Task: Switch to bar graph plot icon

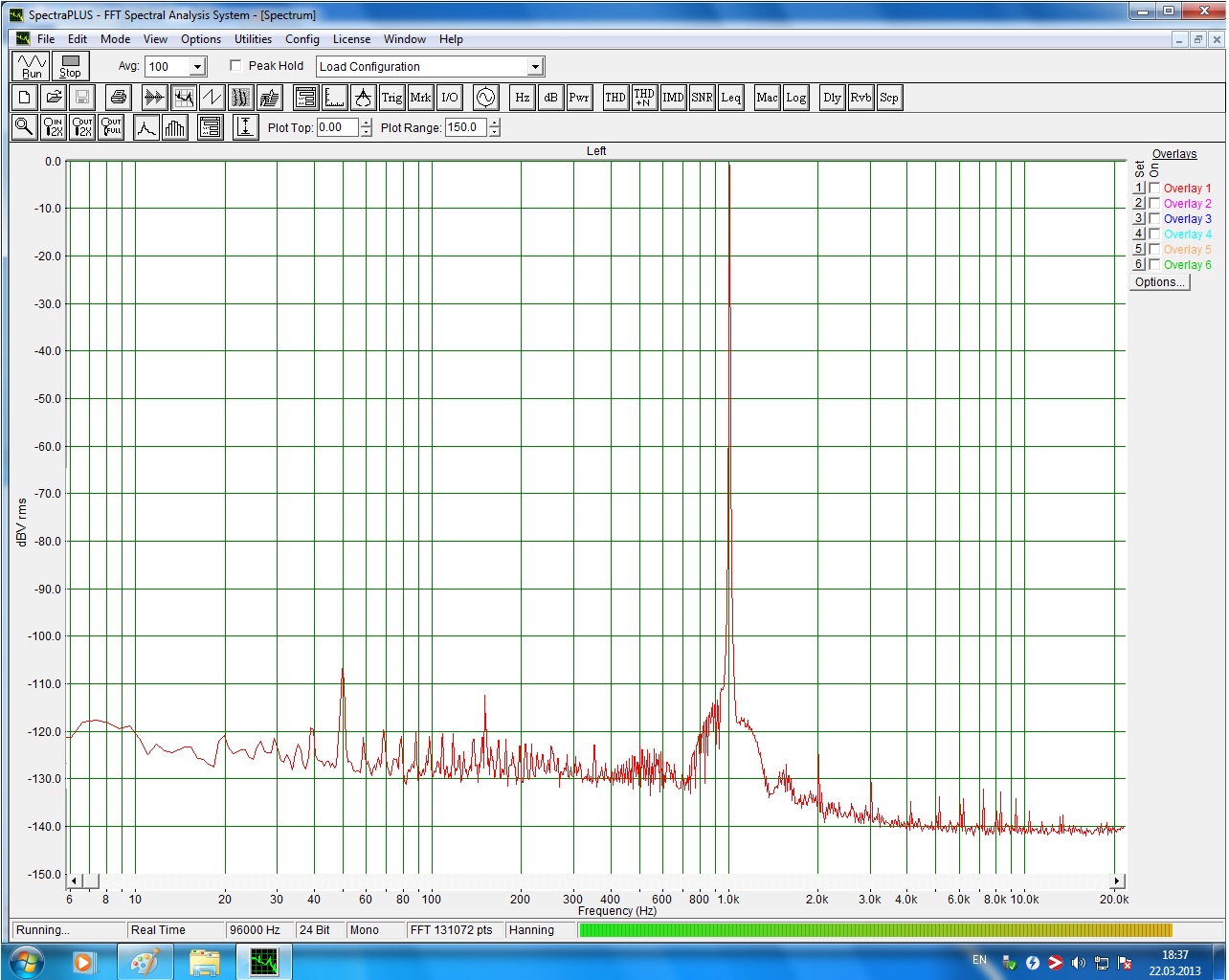Action: pyautogui.click(x=175, y=127)
